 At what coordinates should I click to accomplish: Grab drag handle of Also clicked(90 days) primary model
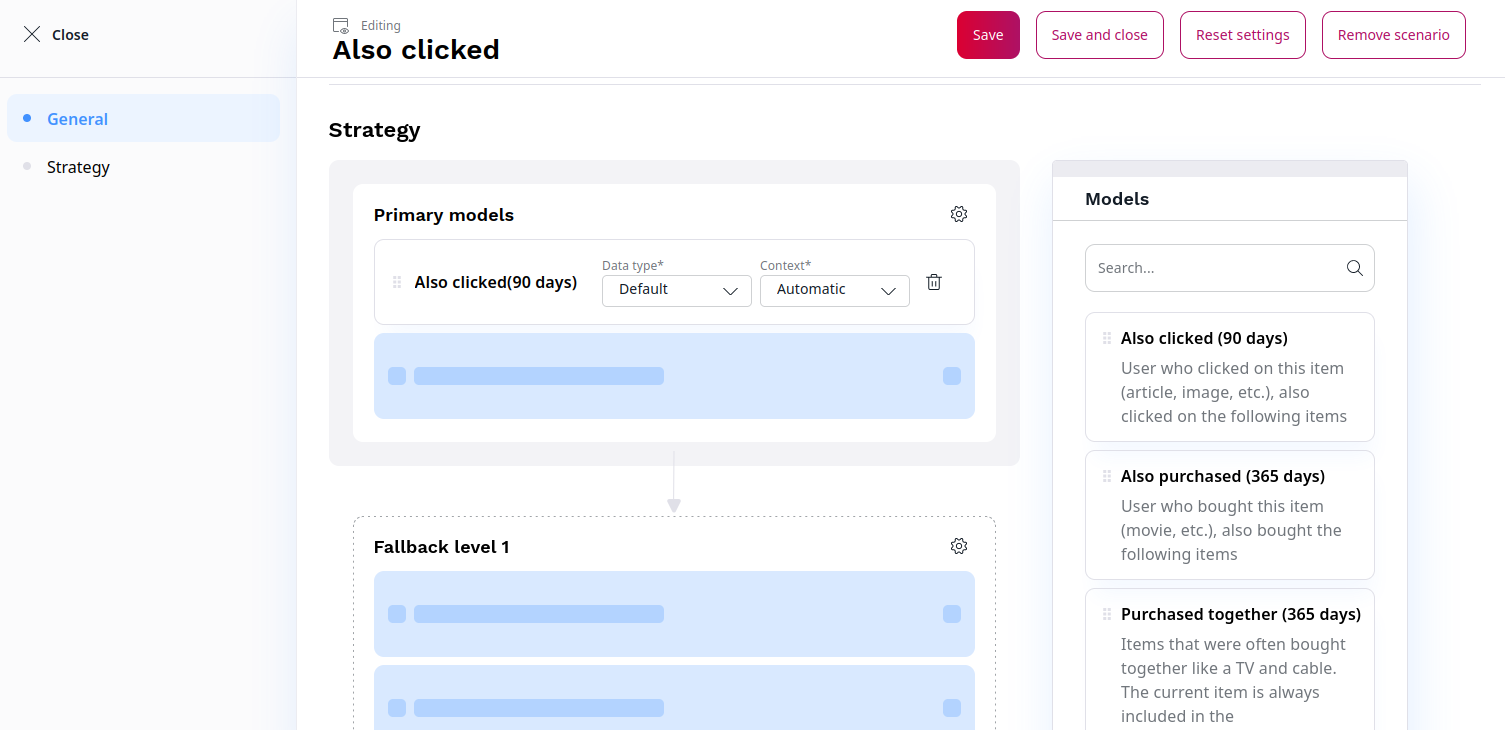point(397,282)
